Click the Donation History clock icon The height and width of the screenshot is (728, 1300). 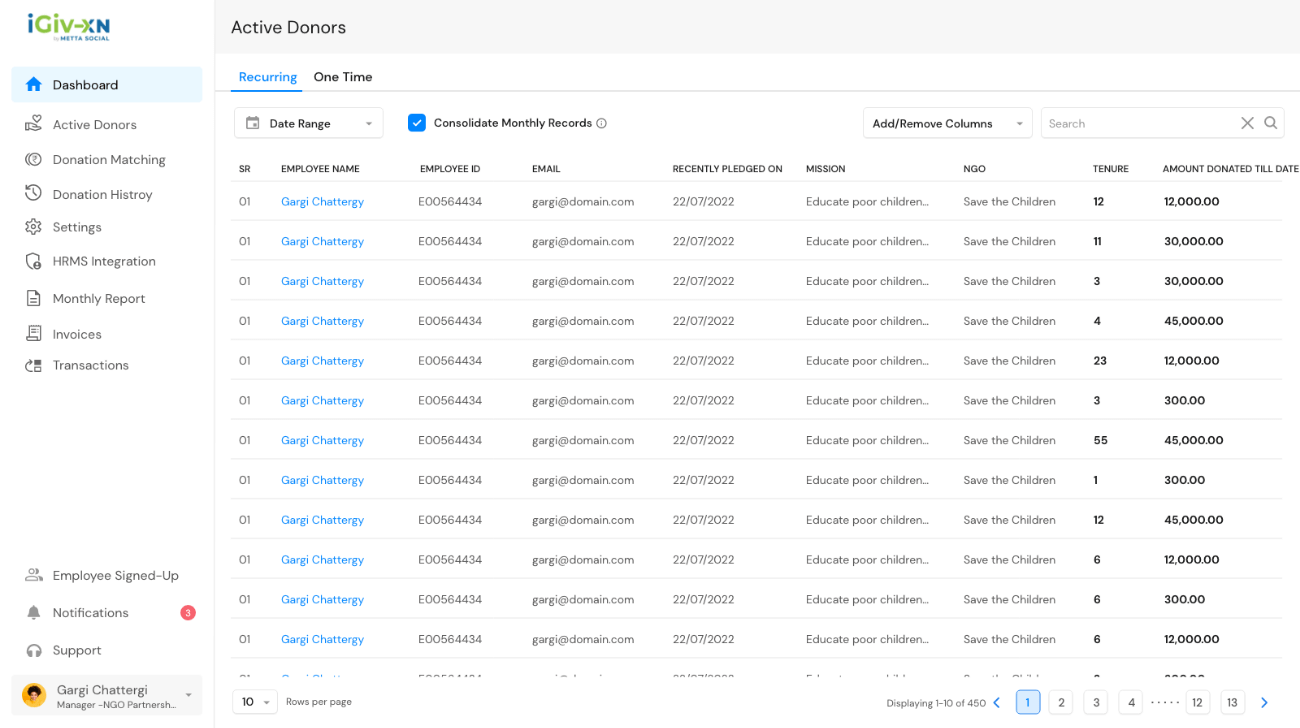click(x=34, y=194)
